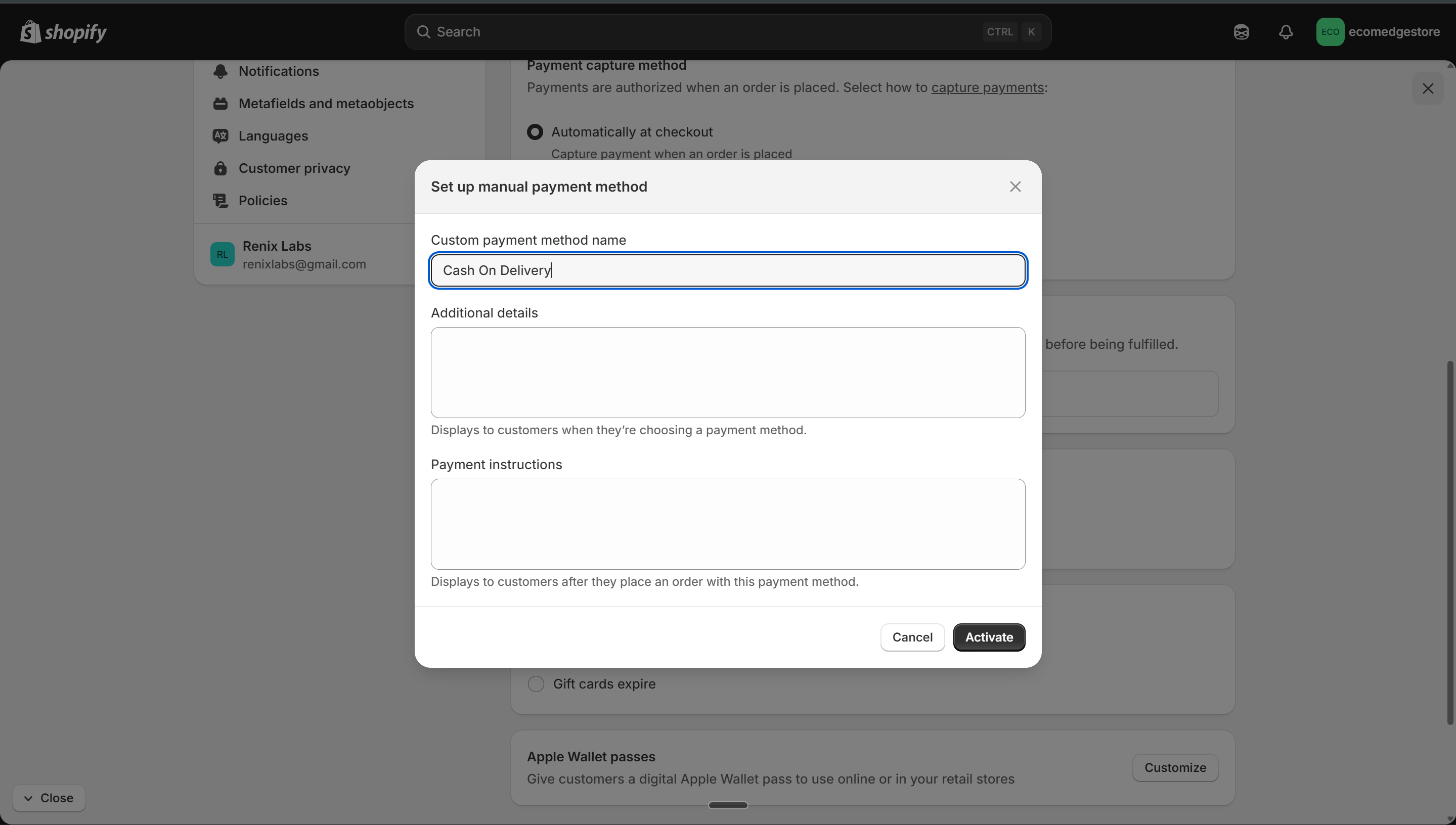The image size is (1456, 825).
Task: Click the Policies document icon
Action: (x=221, y=201)
